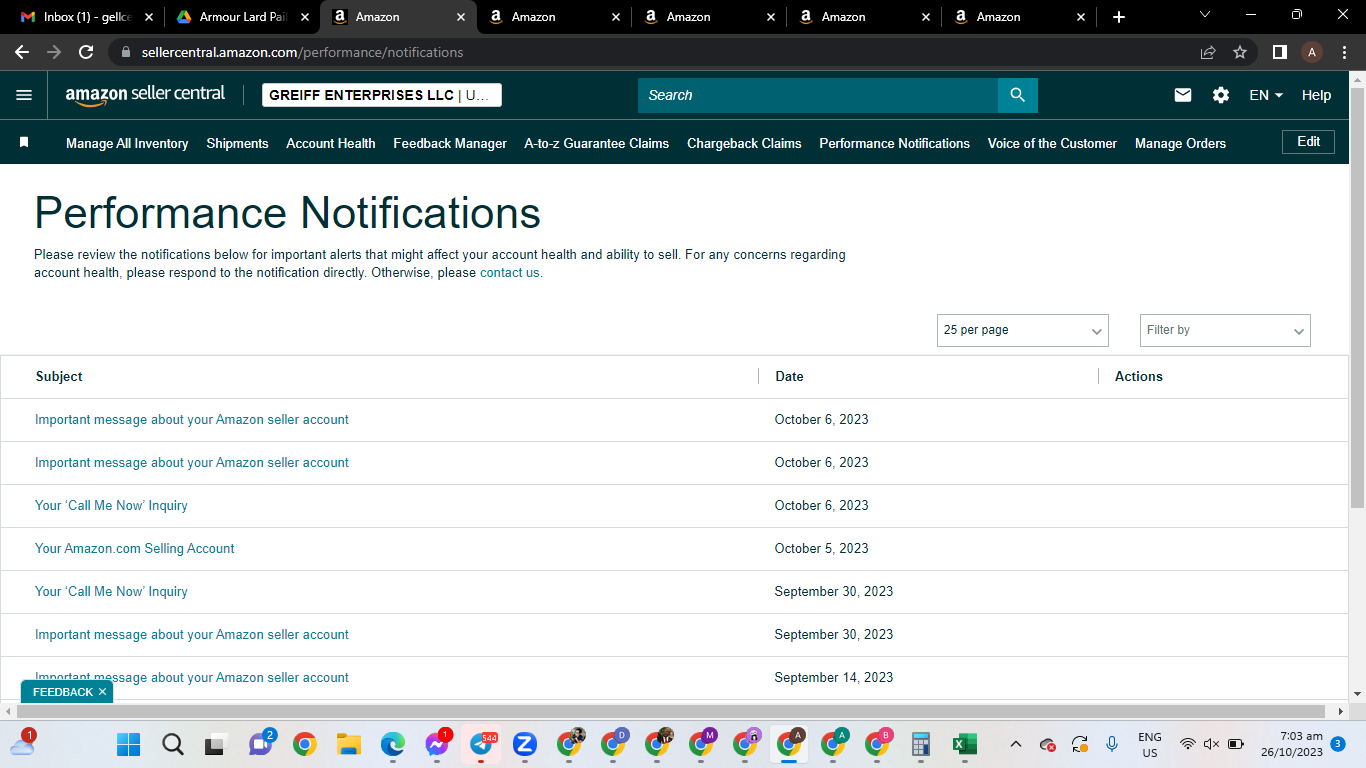Open Task View on the taskbar

pyautogui.click(x=215, y=744)
